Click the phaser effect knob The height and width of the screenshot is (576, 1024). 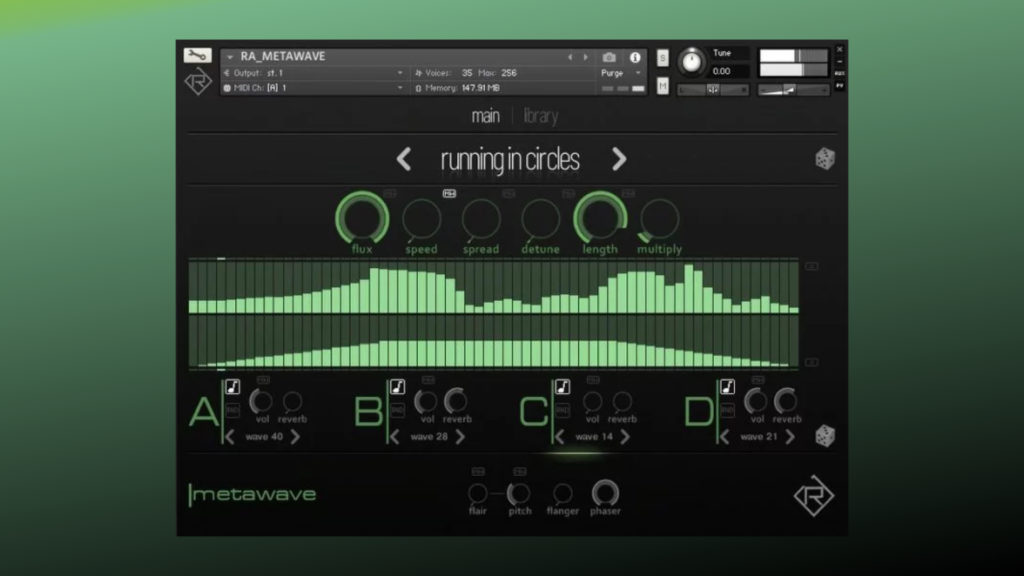pos(604,493)
